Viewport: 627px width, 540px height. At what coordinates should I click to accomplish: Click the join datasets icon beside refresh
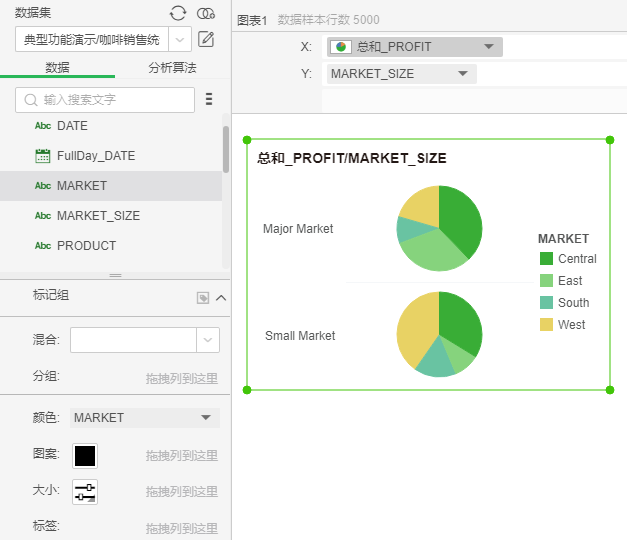[x=205, y=13]
